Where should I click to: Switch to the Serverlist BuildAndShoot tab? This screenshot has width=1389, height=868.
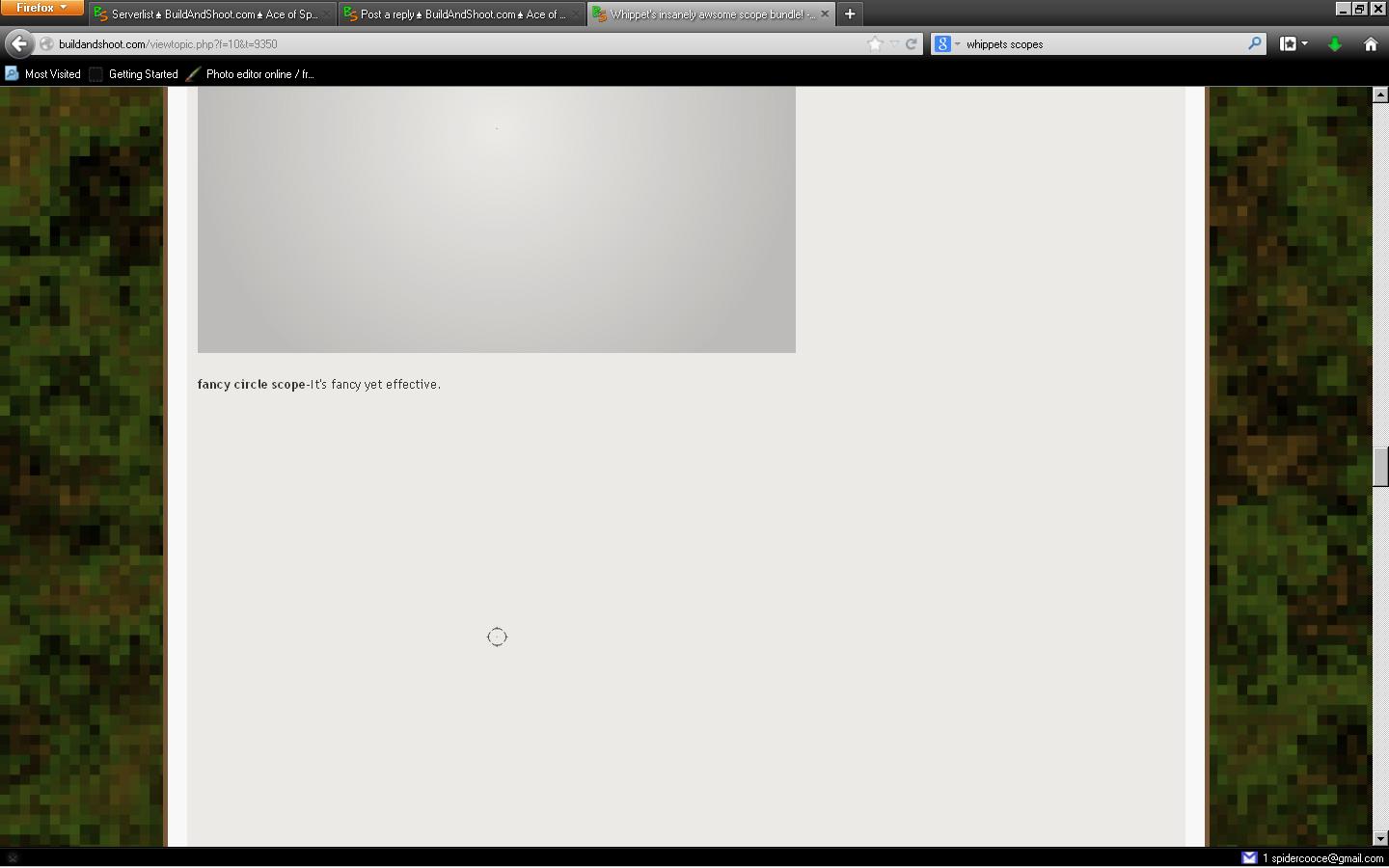[212, 14]
